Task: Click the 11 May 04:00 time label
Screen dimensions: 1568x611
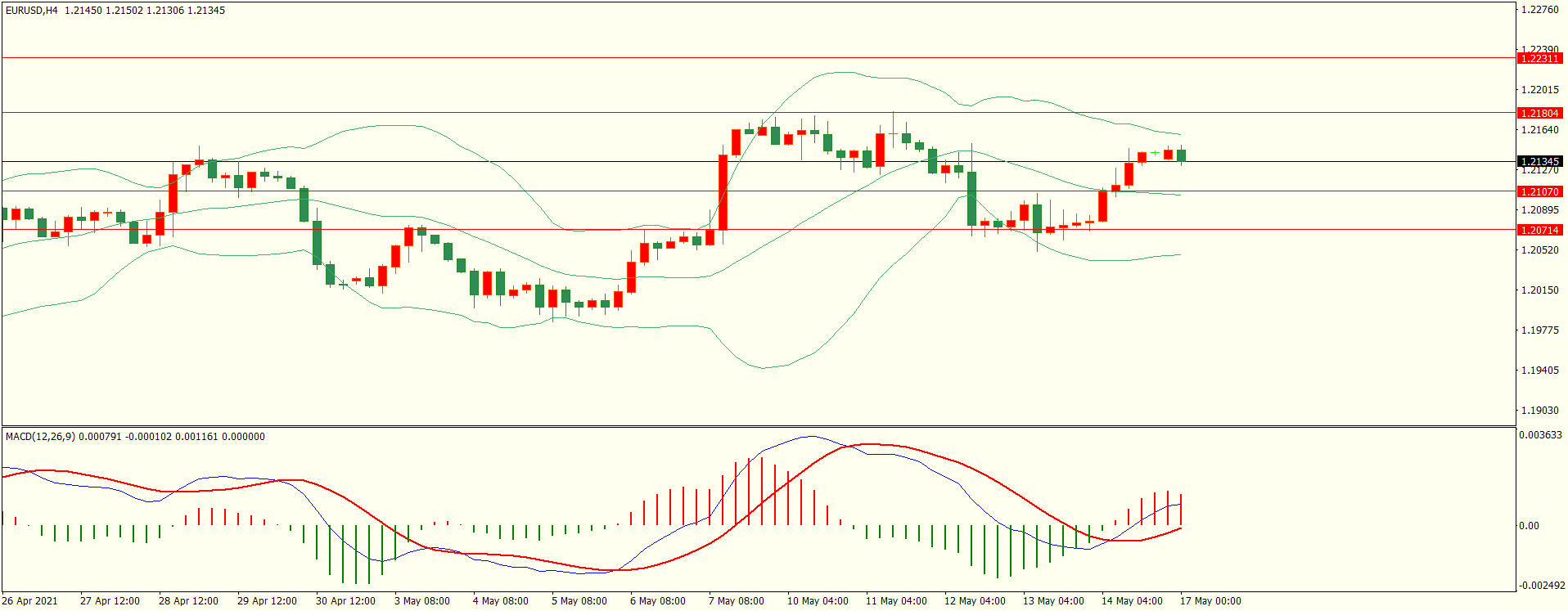Action: (x=896, y=601)
